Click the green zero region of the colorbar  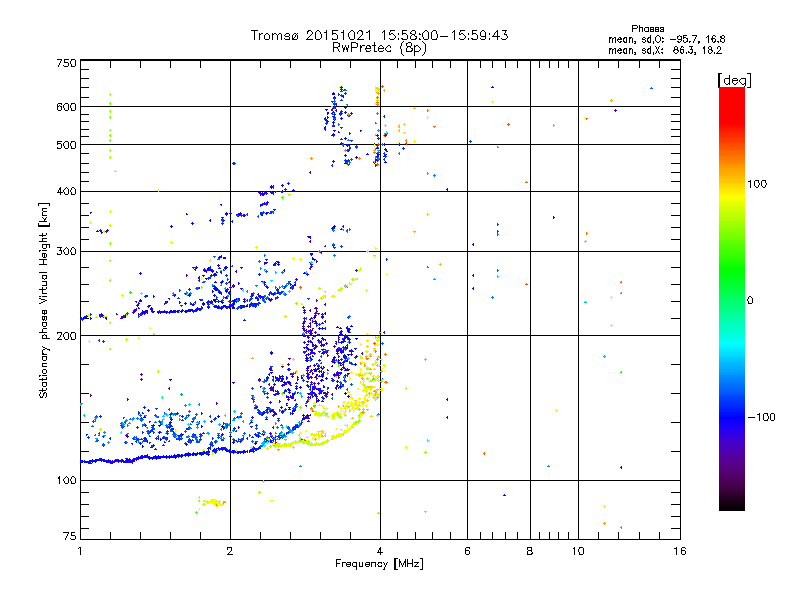[732, 299]
